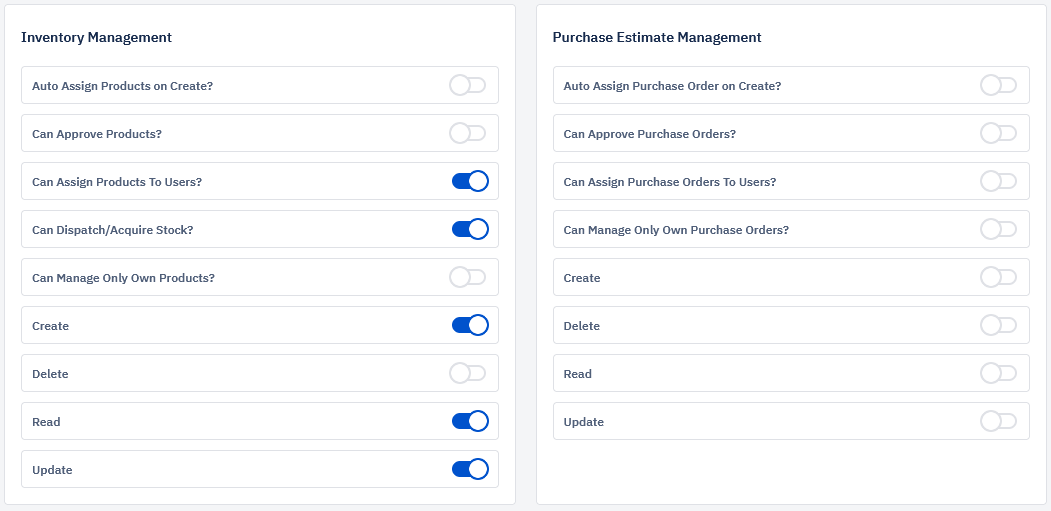This screenshot has height=511, width=1051.
Task: Click the 'Can Manage Only Own Purchase Orders?' label
Action: [x=676, y=230]
